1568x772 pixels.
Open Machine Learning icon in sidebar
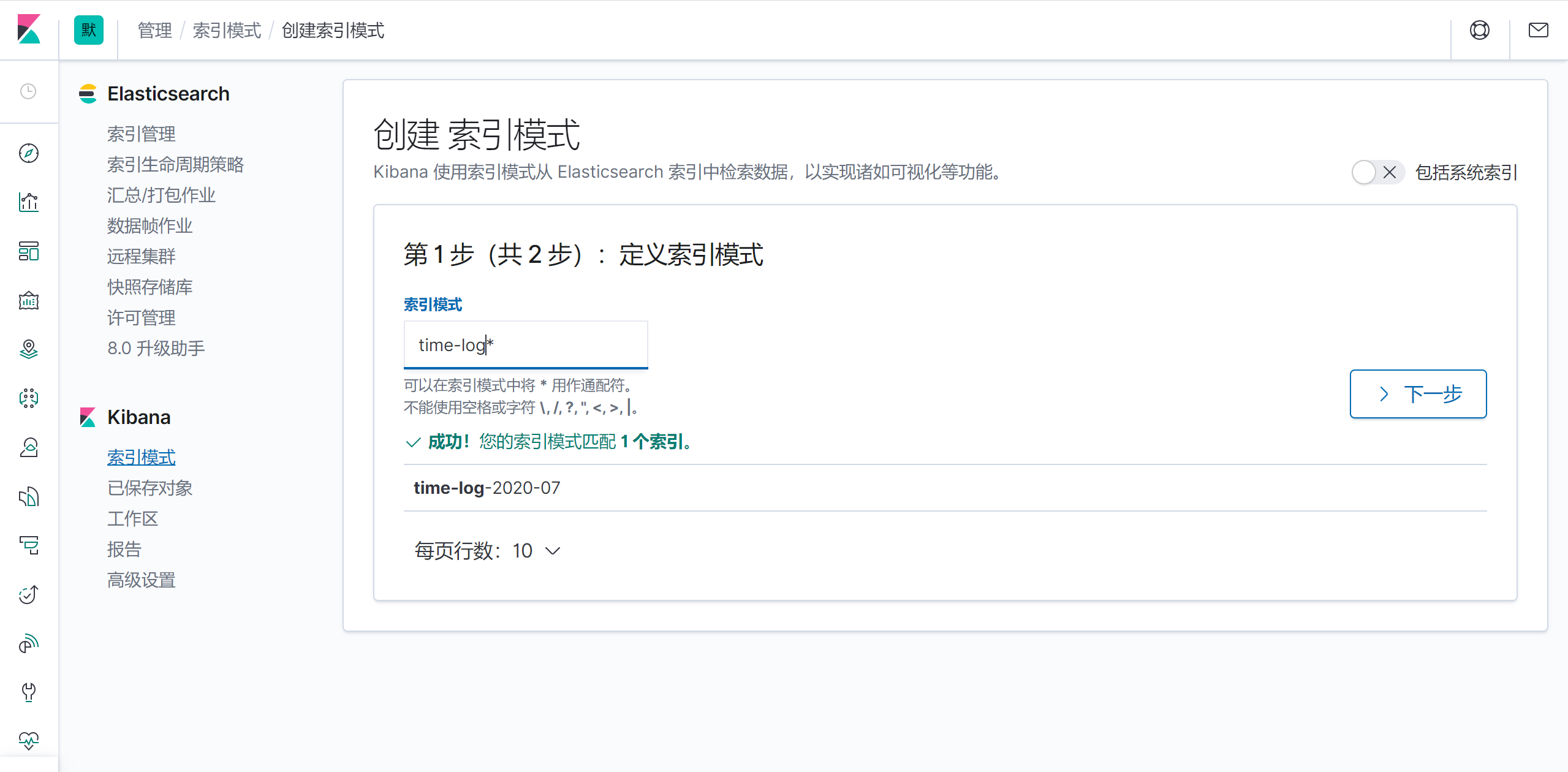(29, 398)
